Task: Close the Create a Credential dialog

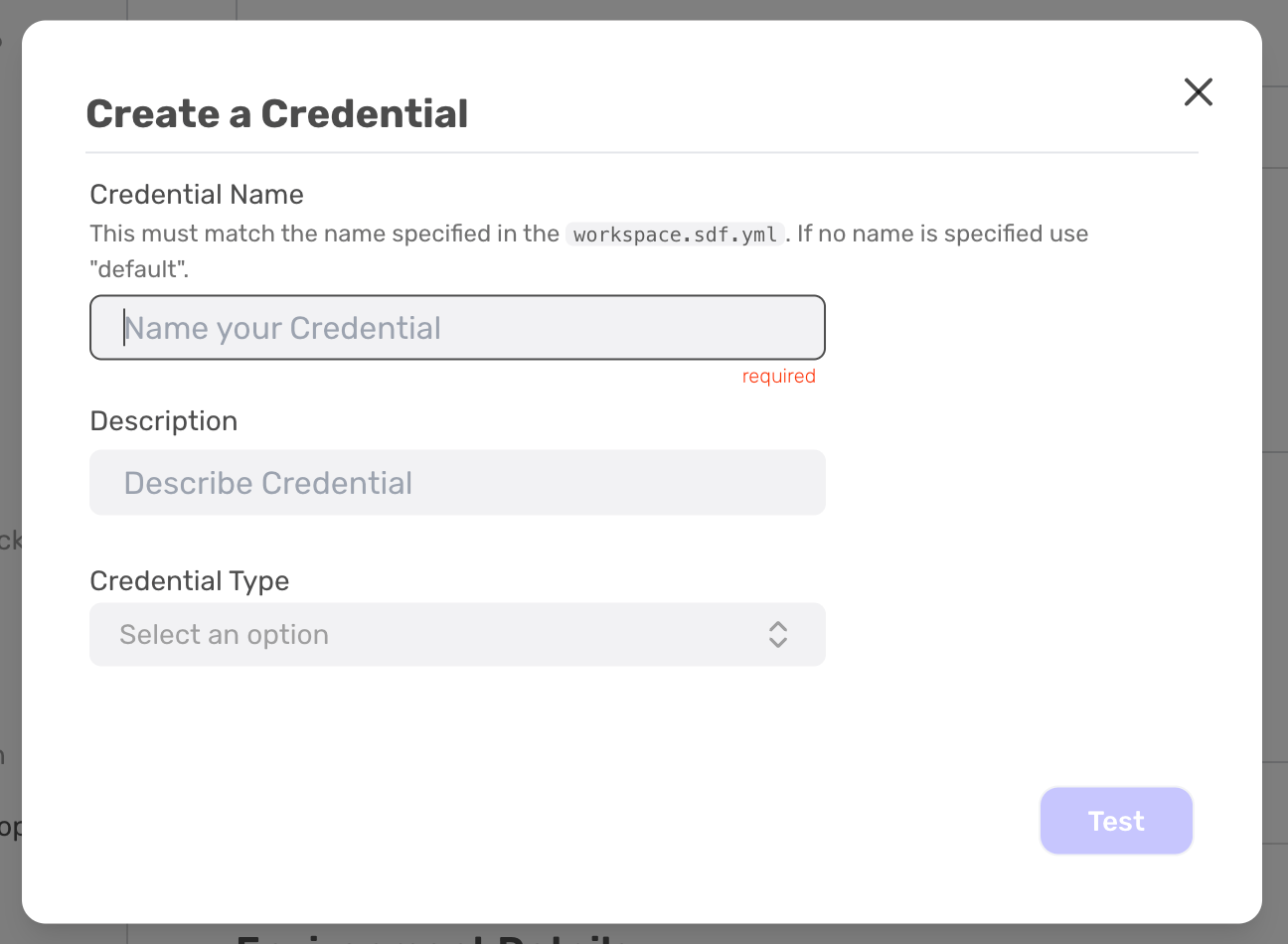Action: (1198, 92)
